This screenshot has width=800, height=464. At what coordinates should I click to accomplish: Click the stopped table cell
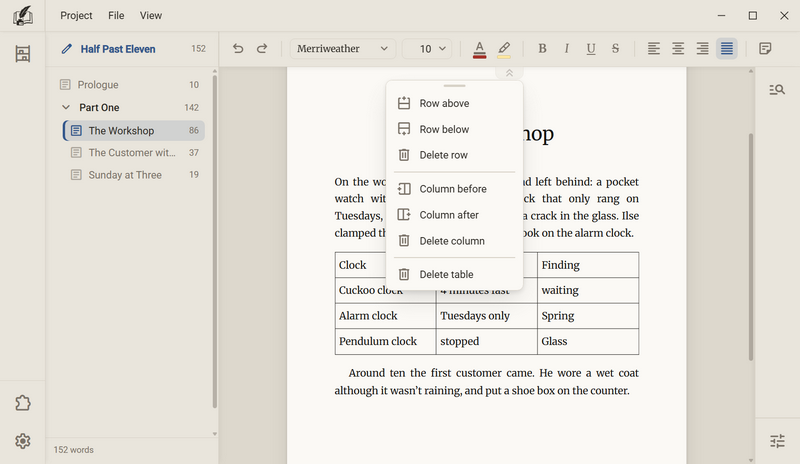coord(486,341)
